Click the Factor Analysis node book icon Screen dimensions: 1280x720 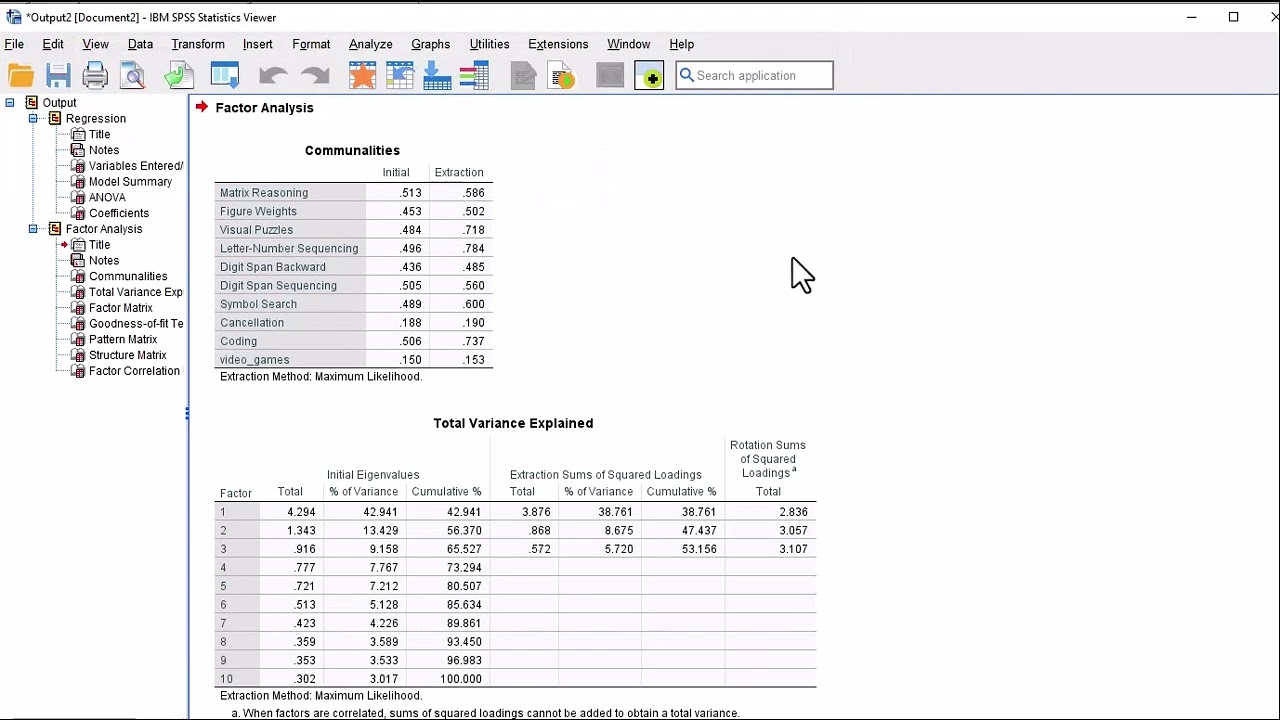(x=55, y=229)
